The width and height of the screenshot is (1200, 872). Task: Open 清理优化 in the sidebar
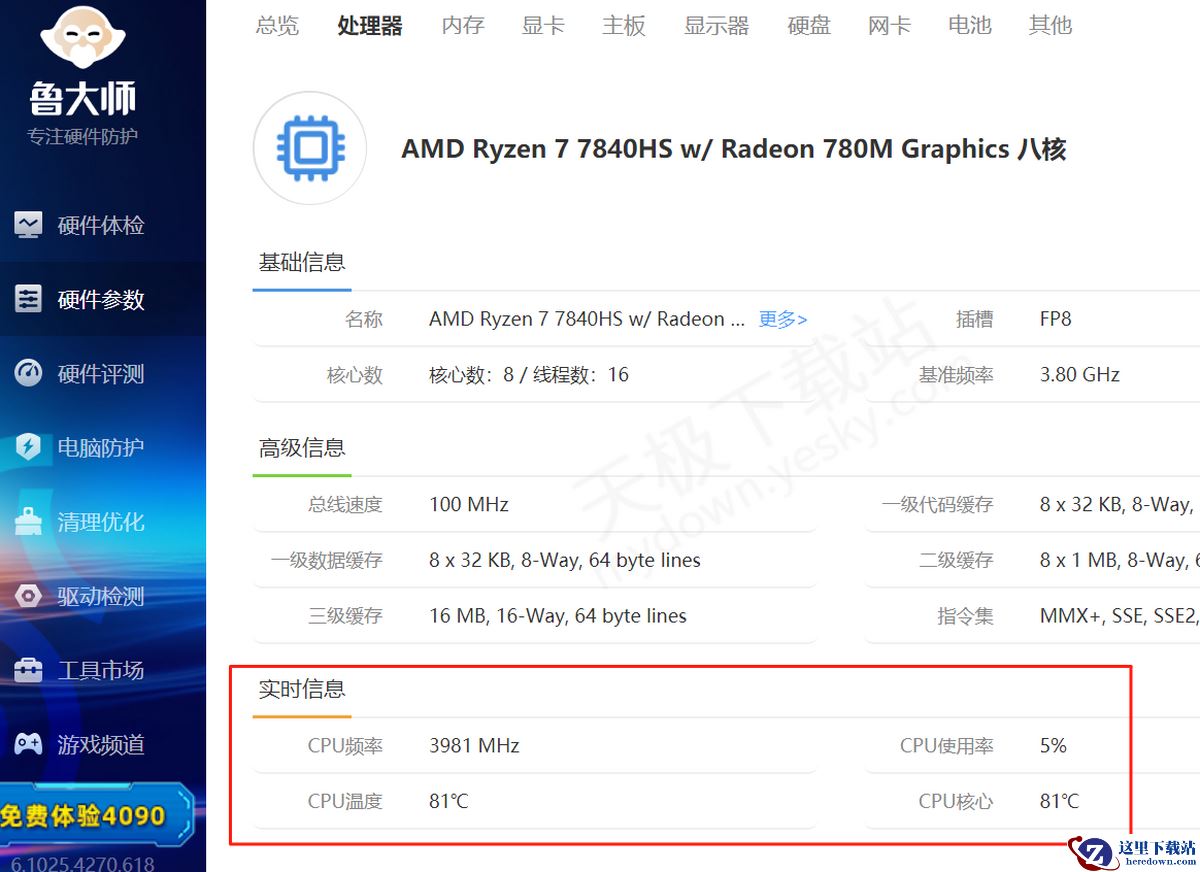coord(101,521)
